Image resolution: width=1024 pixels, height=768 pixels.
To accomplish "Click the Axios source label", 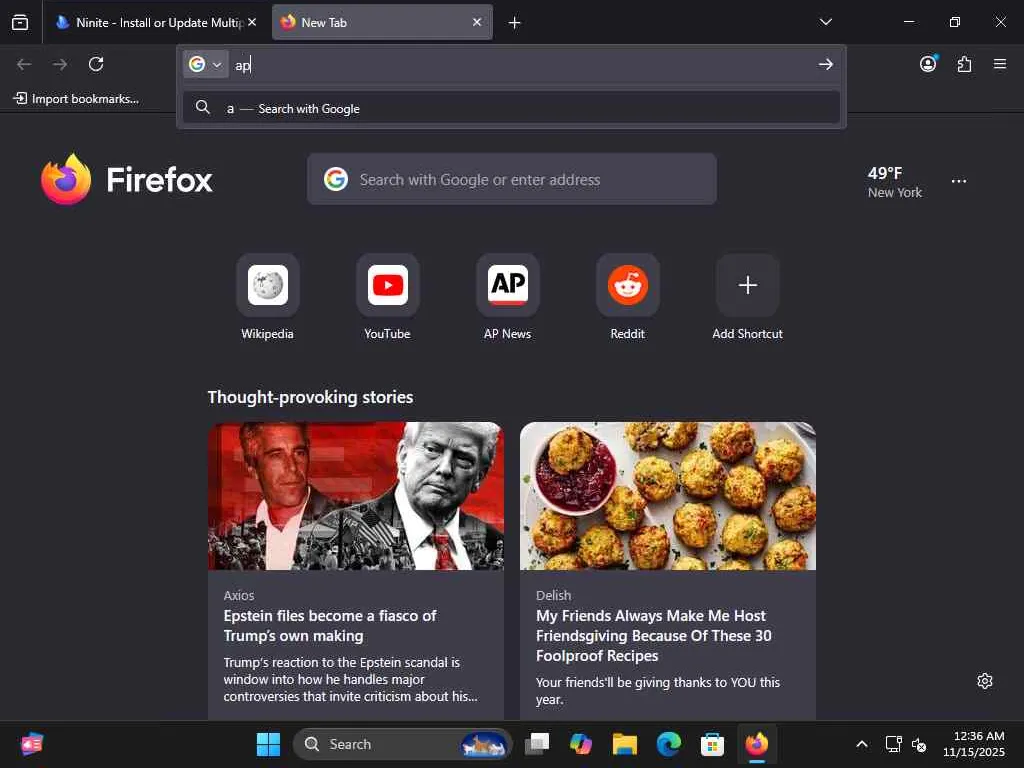I will (238, 595).
